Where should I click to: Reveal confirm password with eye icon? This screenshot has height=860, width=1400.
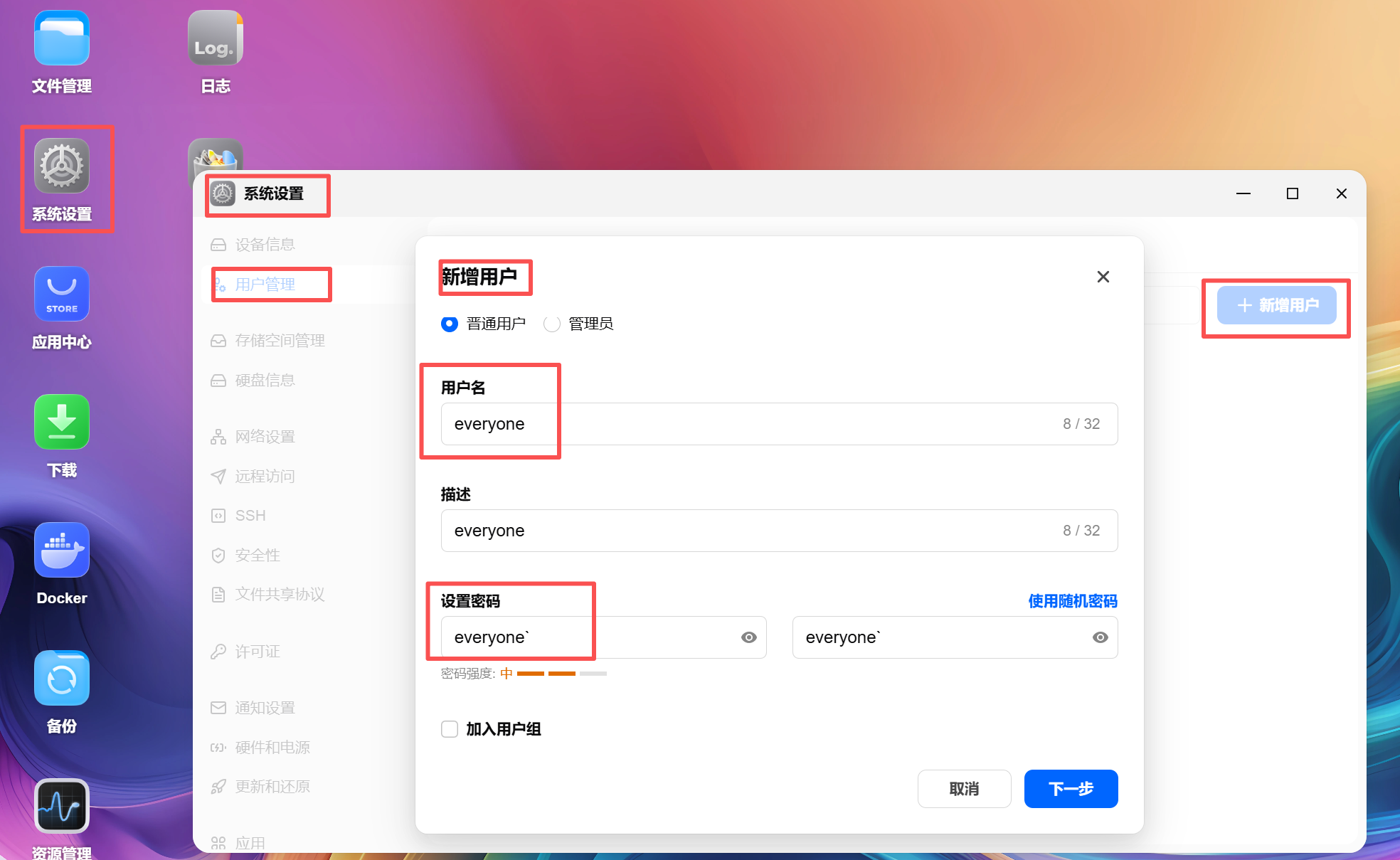(1100, 637)
